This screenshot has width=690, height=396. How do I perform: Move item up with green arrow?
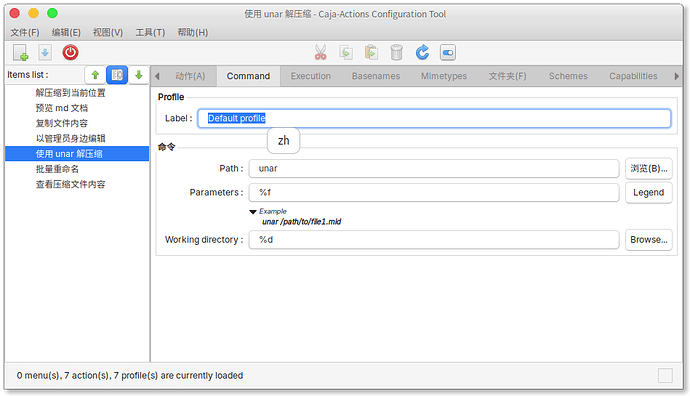[x=95, y=75]
